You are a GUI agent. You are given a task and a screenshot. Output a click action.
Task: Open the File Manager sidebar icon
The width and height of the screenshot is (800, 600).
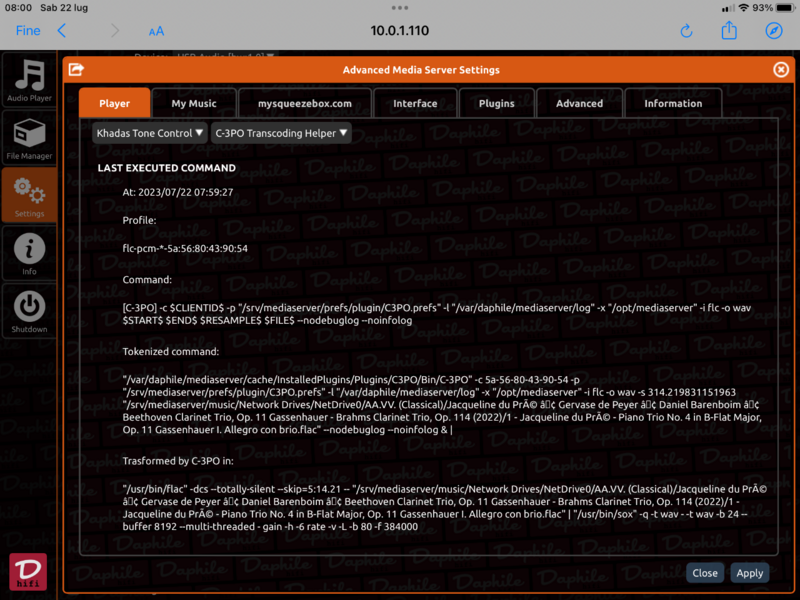point(29,137)
